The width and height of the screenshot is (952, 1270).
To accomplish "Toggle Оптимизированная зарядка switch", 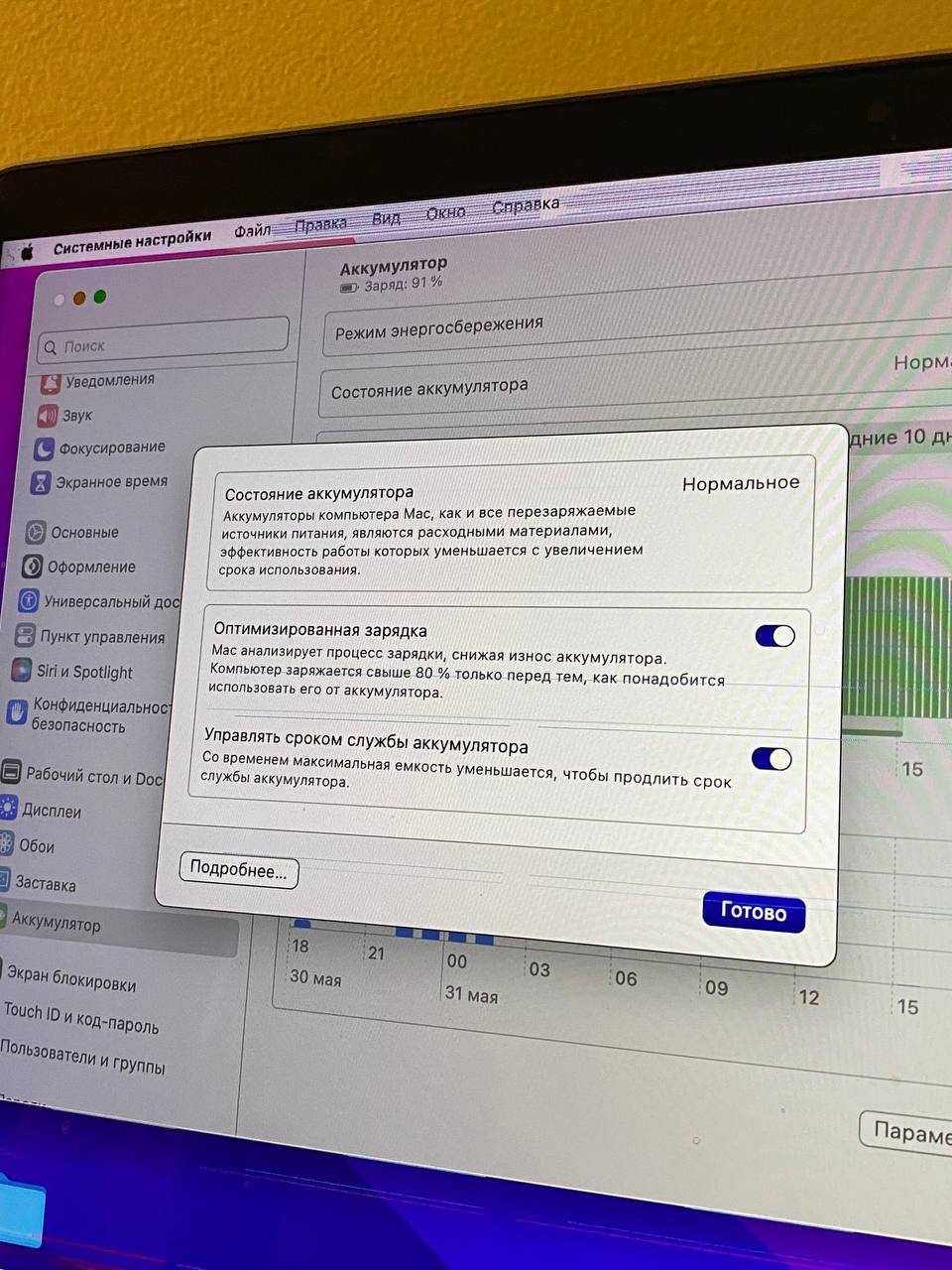I will point(775,636).
